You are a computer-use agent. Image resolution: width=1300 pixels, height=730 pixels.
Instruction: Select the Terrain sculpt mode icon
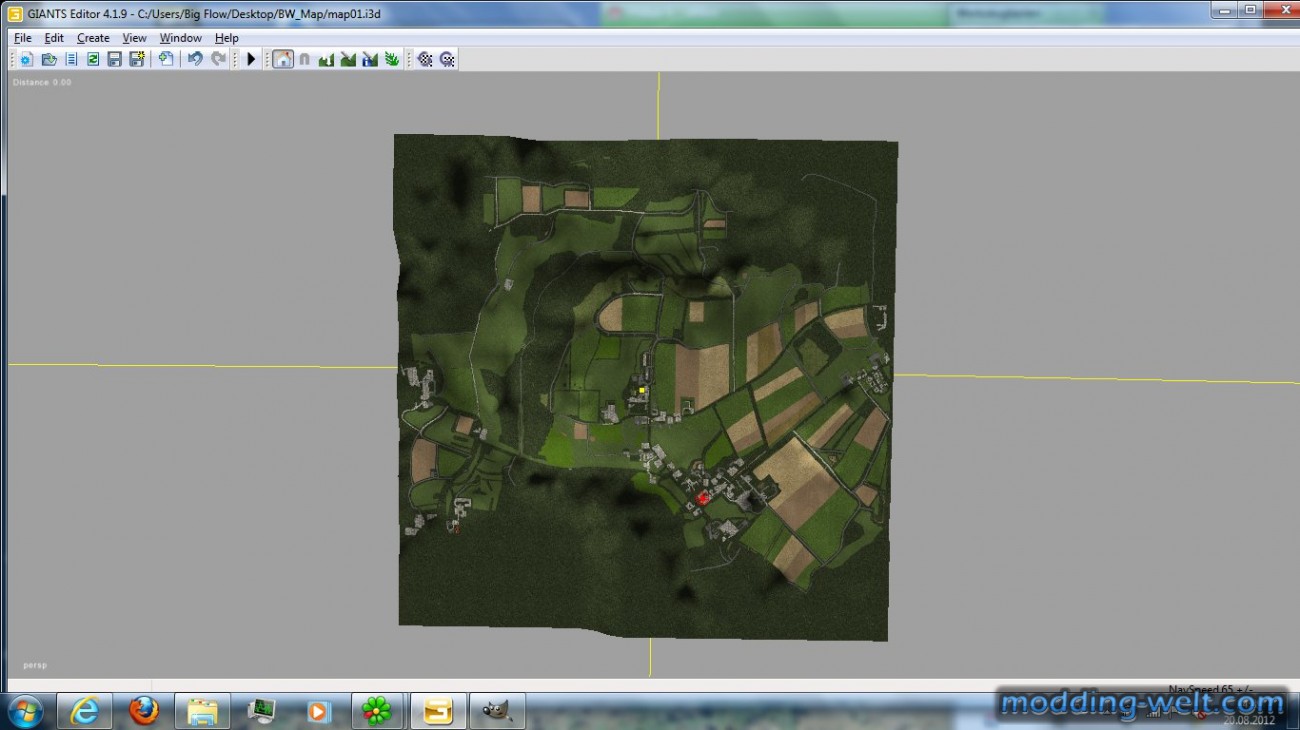pyautogui.click(x=326, y=59)
